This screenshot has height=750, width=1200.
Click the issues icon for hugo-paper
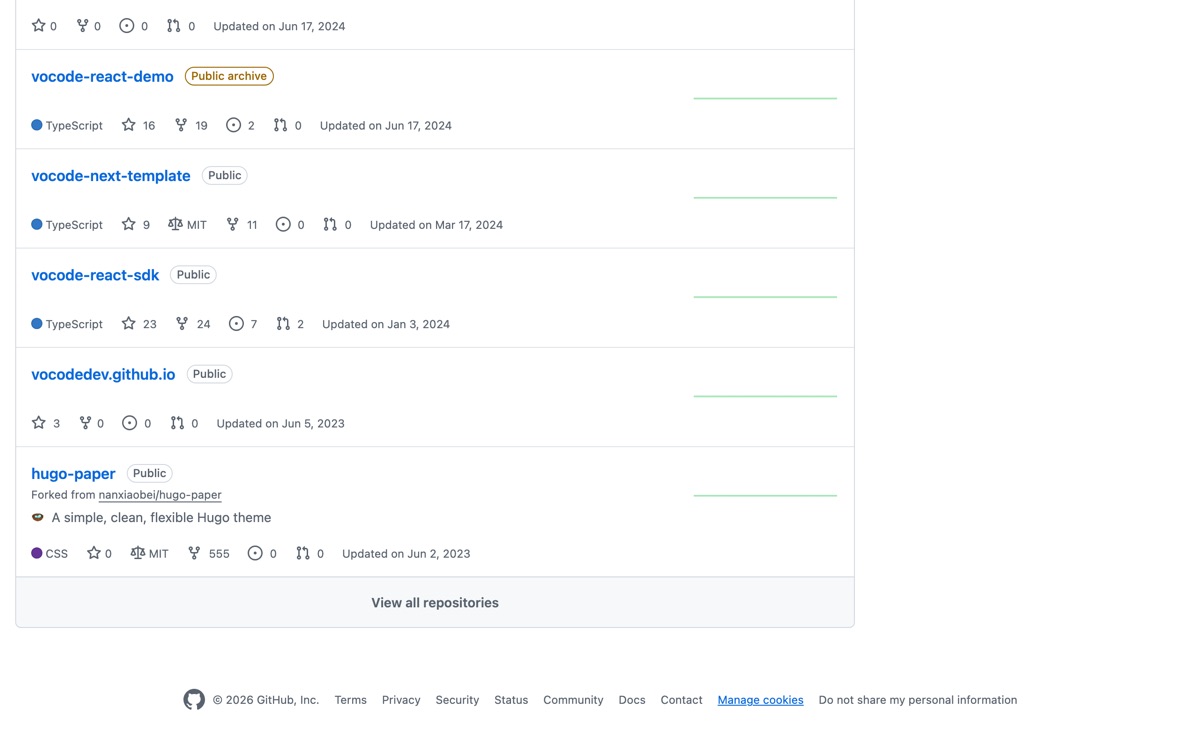255,553
